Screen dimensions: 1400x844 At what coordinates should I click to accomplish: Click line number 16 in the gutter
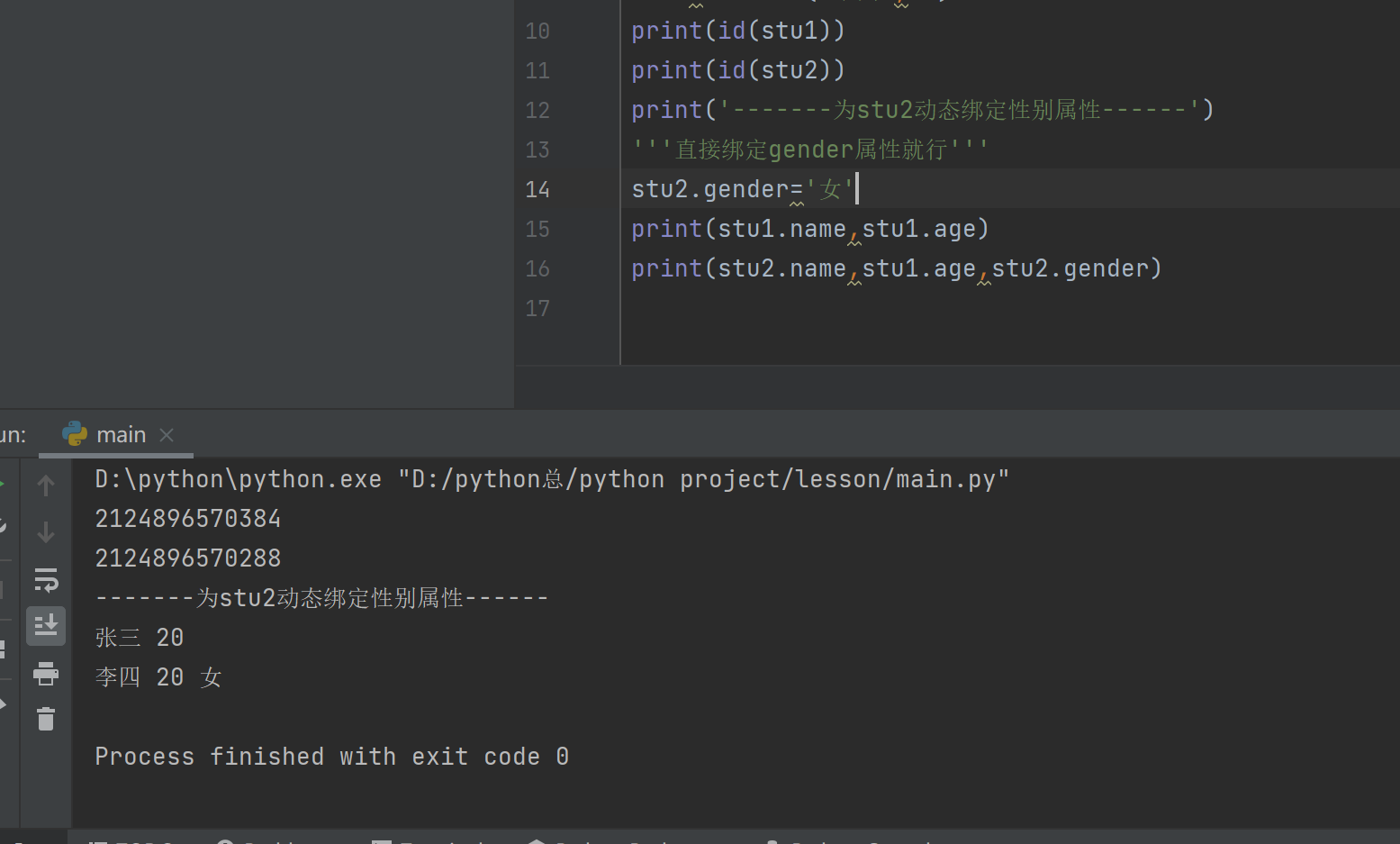[537, 268]
